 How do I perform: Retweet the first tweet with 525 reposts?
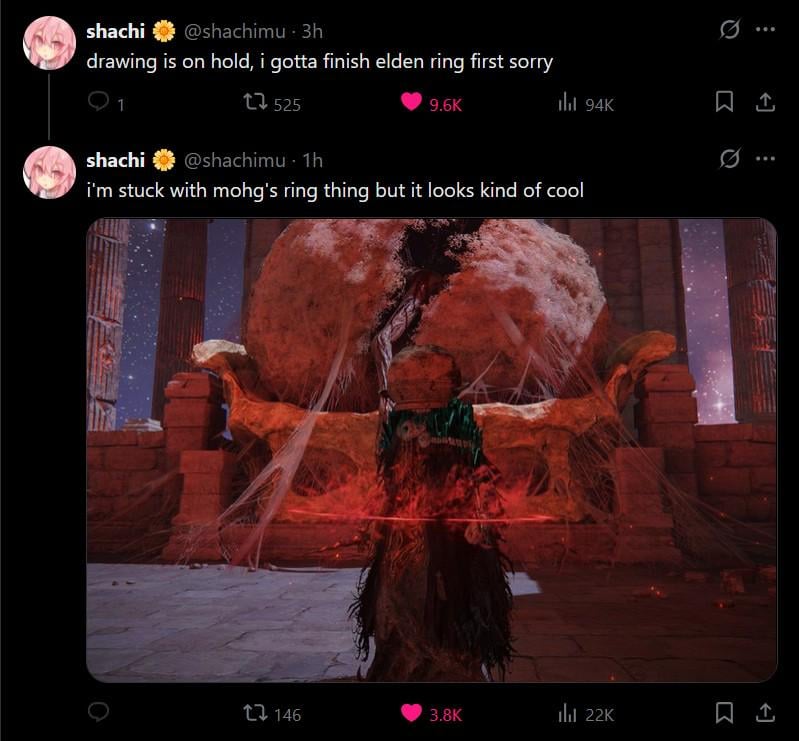coord(255,101)
